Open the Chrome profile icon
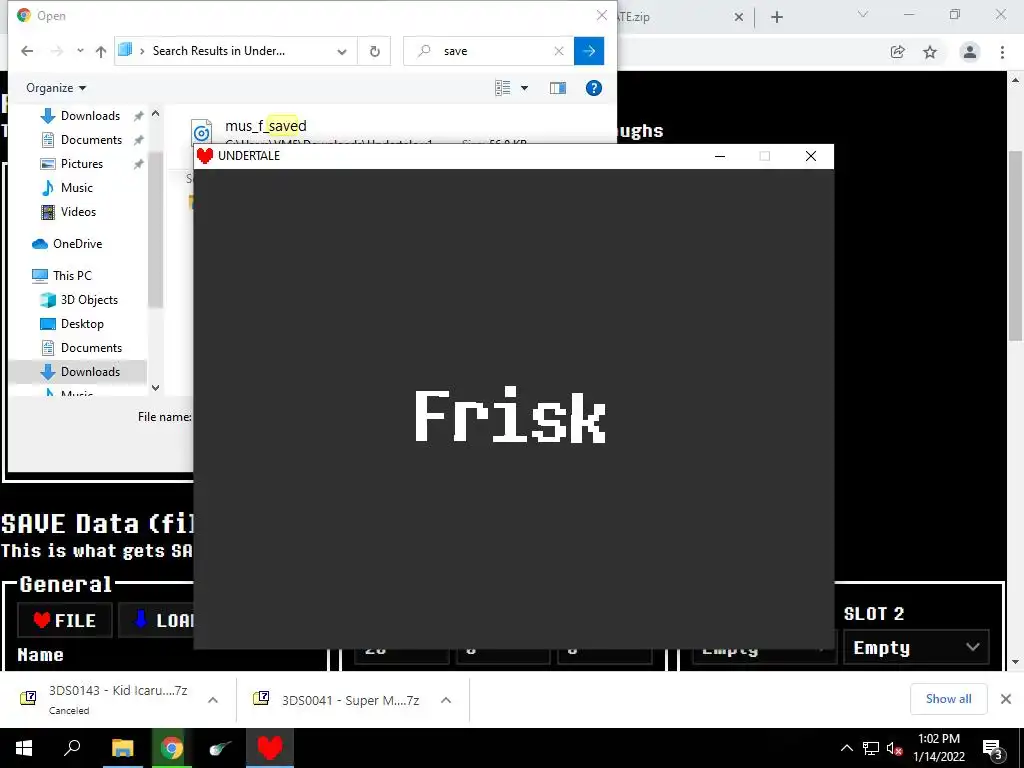Viewport: 1024px width, 768px height. tap(970, 52)
